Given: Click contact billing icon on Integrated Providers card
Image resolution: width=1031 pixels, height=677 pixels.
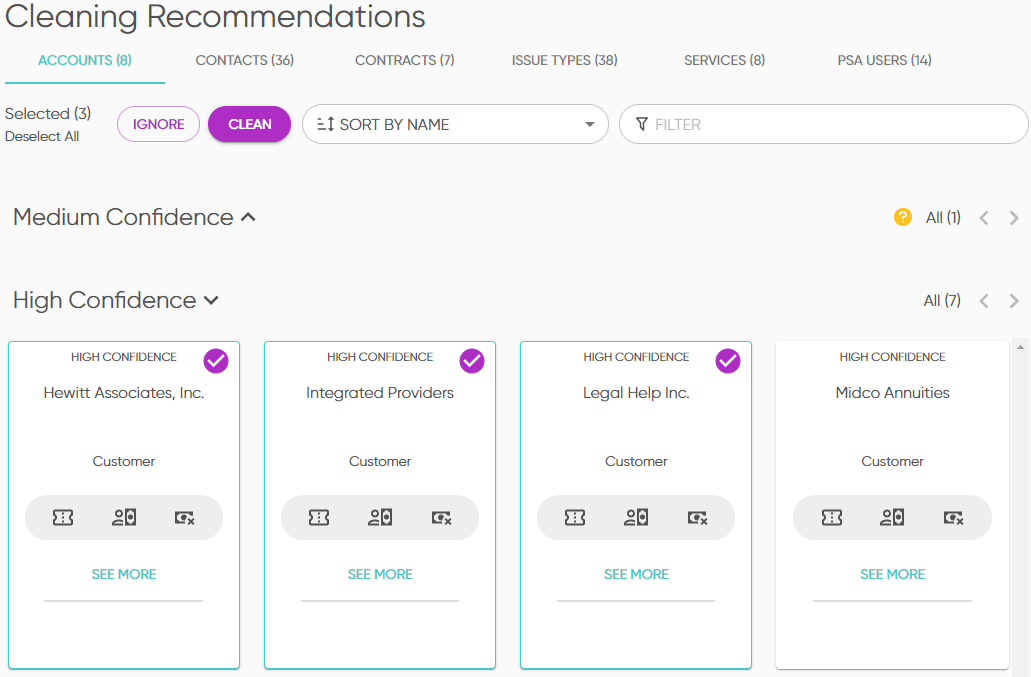Looking at the screenshot, I should pos(380,518).
